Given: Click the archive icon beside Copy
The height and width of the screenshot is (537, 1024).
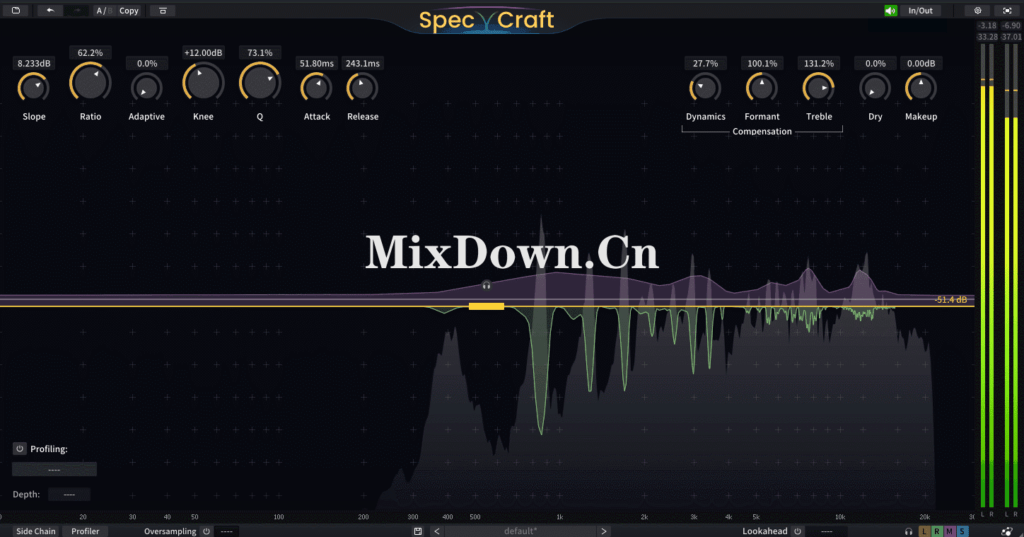Looking at the screenshot, I should coord(163,10).
